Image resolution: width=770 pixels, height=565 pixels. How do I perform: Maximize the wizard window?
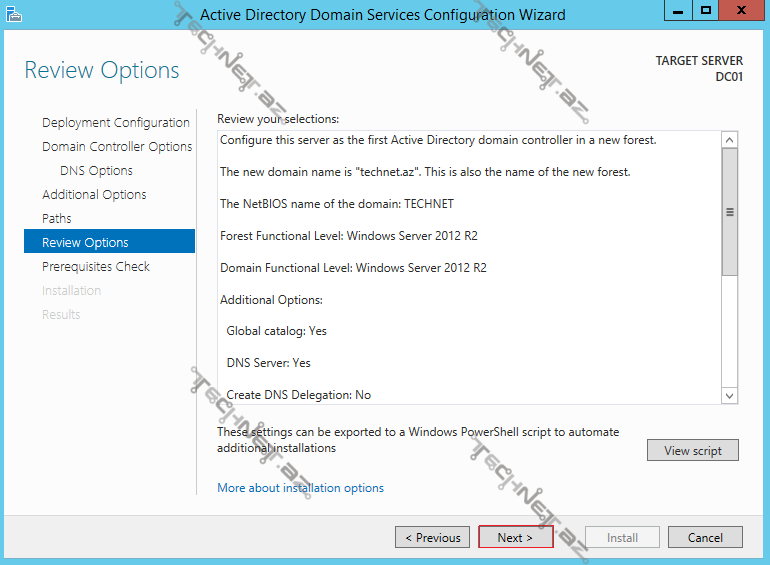click(707, 10)
